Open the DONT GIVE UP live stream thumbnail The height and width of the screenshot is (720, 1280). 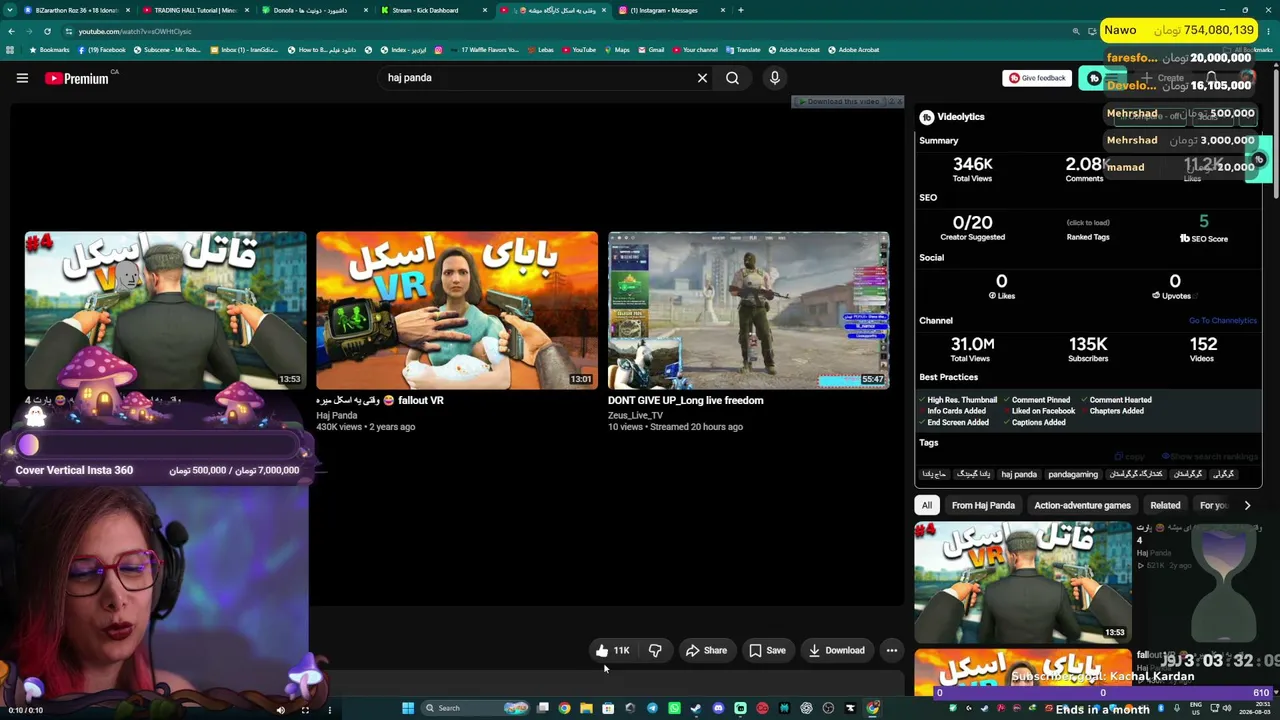click(748, 310)
